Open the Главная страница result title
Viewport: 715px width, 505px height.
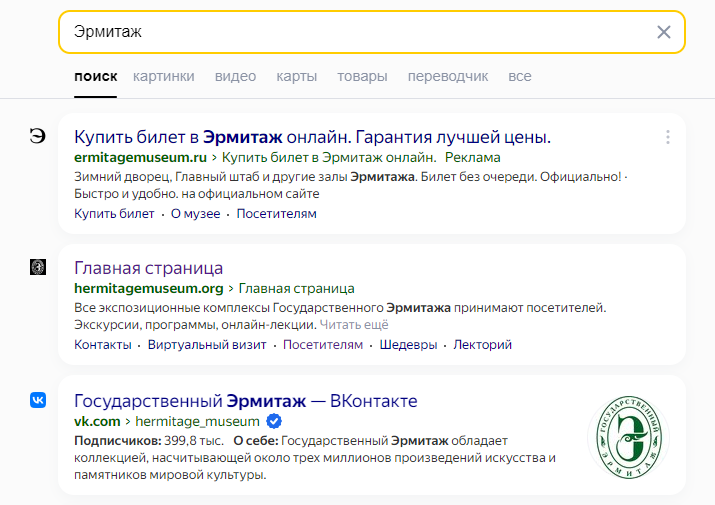click(148, 268)
